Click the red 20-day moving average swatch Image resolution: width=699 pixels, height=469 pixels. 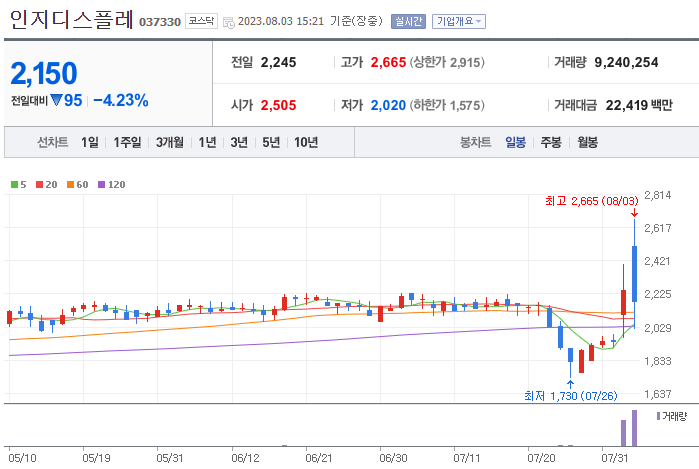40,185
